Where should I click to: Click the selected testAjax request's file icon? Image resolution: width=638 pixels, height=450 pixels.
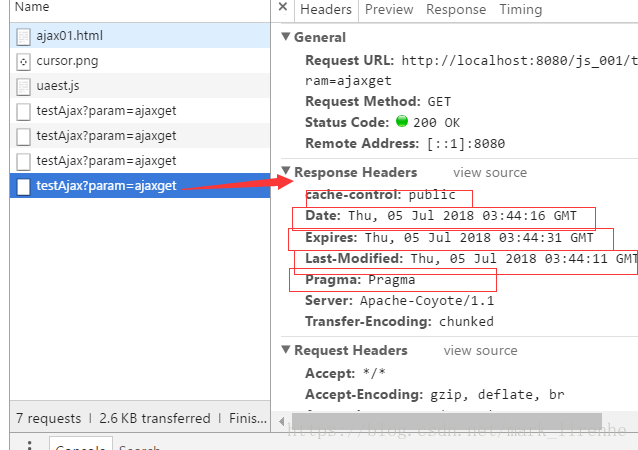click(x=23, y=186)
